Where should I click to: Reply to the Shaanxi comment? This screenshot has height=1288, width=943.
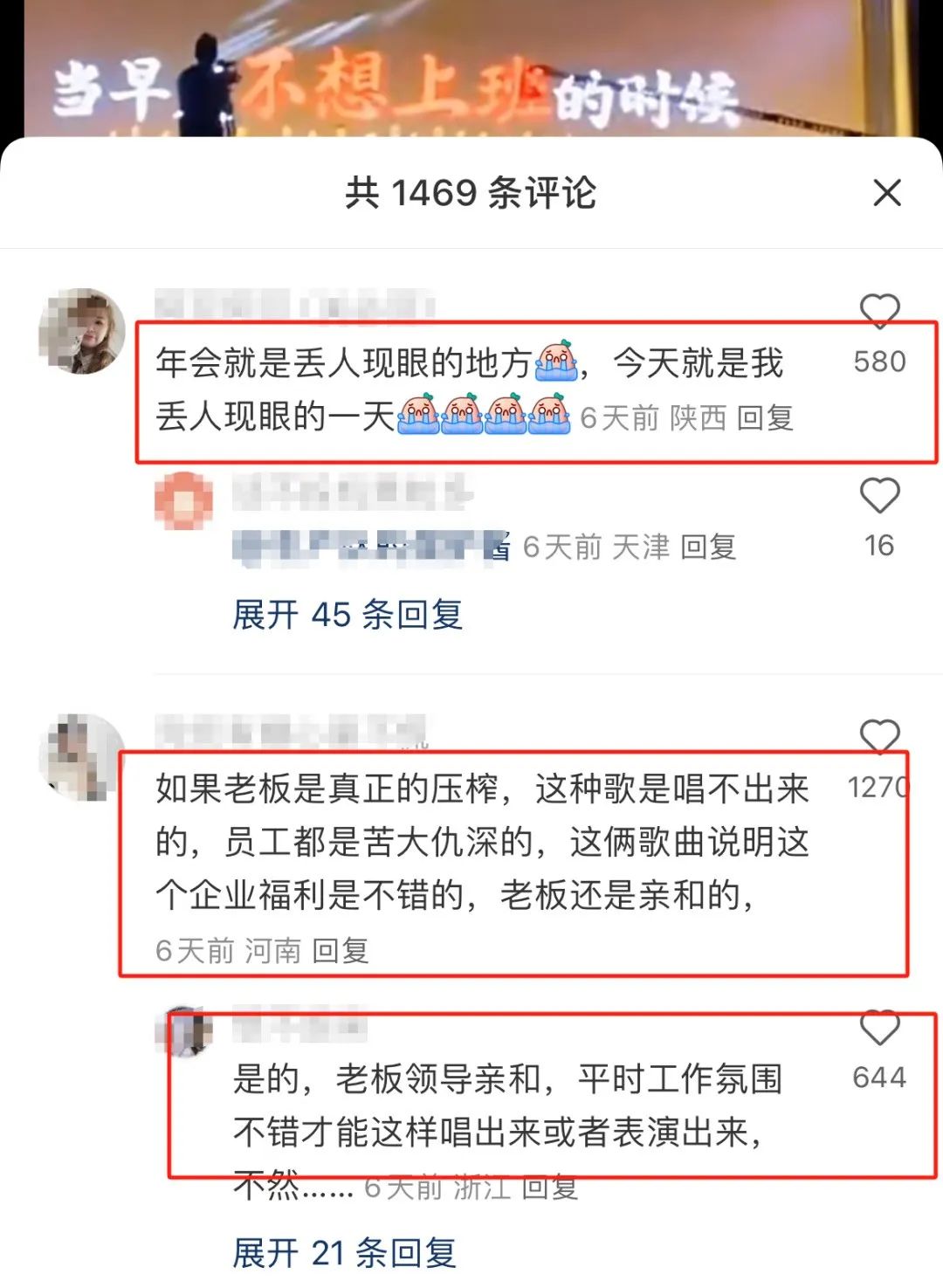coord(765,418)
